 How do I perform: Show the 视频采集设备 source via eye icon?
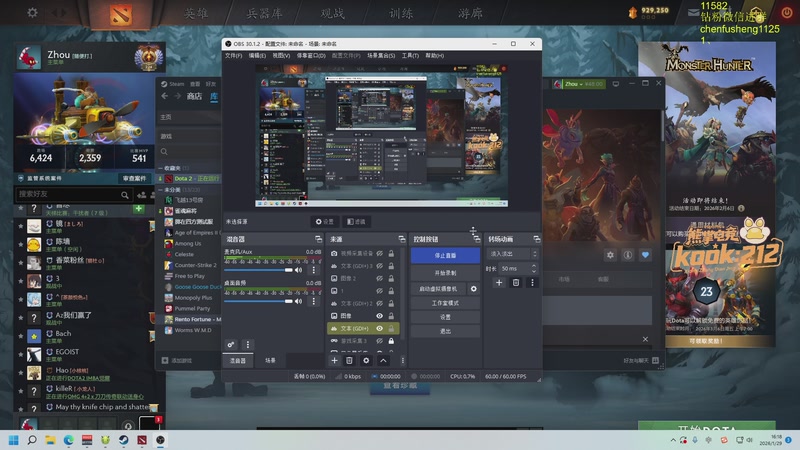click(x=380, y=253)
